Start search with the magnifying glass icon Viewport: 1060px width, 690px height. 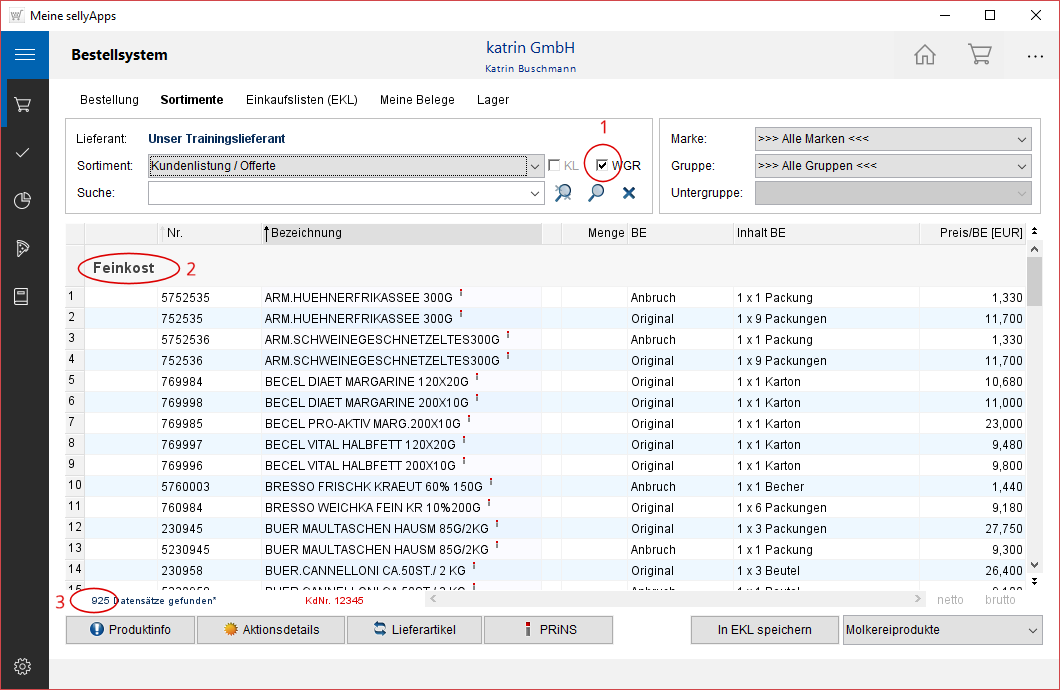click(x=597, y=193)
